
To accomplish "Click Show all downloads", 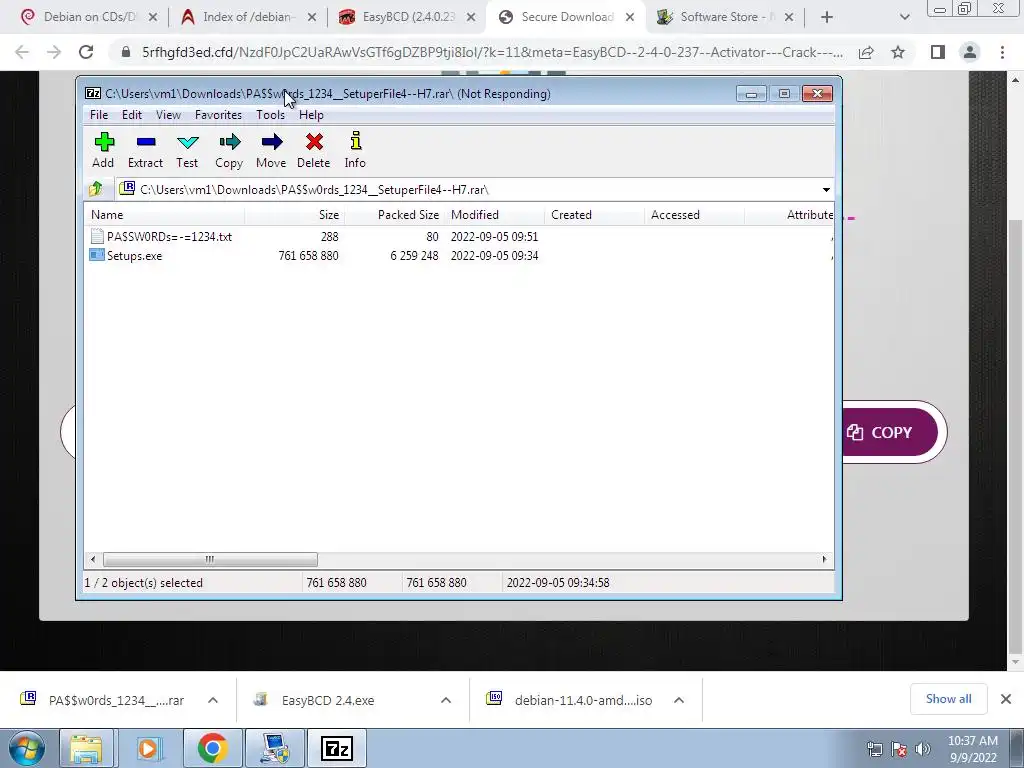I will (x=948, y=699).
